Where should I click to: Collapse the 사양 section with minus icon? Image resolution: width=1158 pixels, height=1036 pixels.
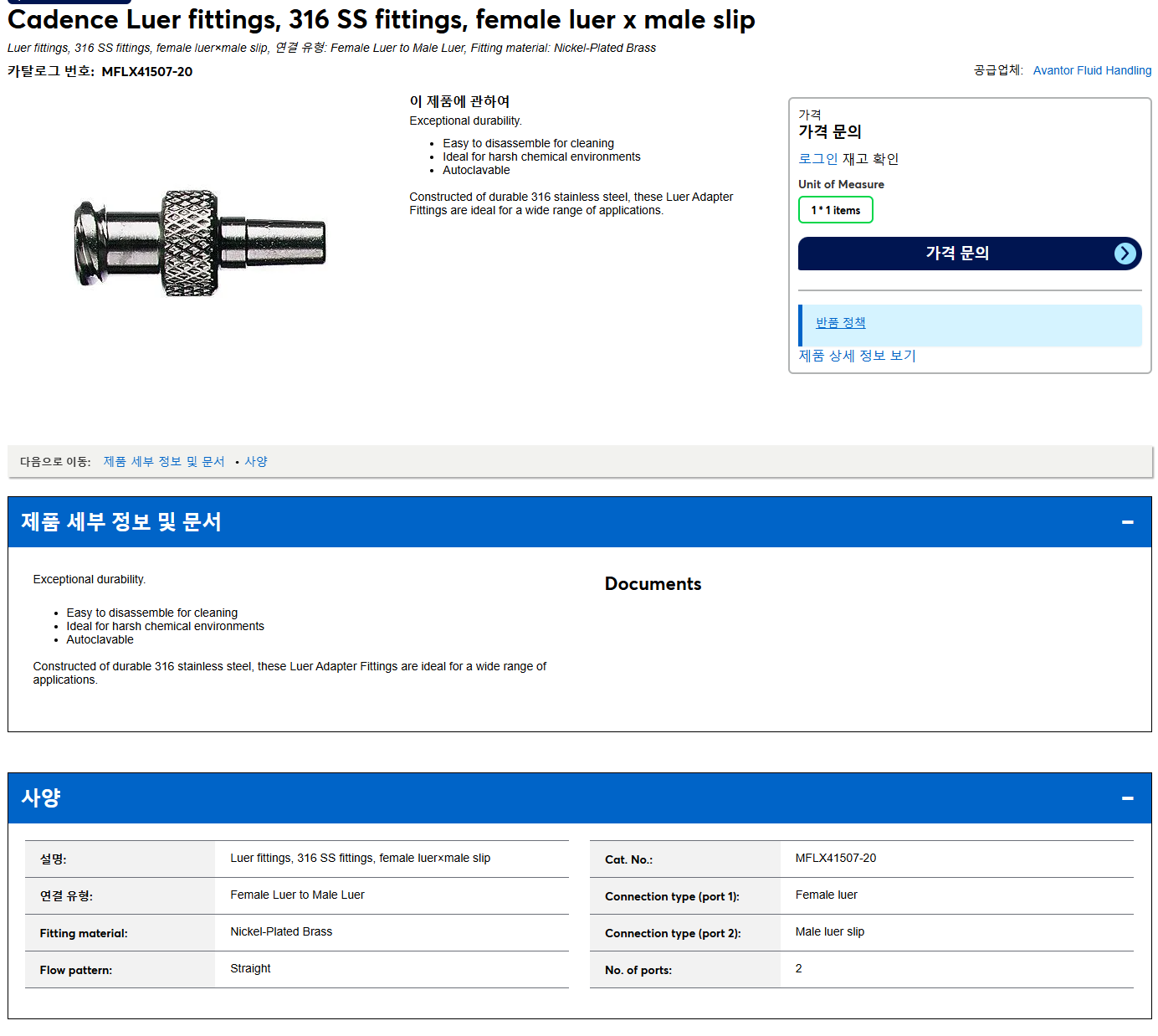[x=1128, y=798]
